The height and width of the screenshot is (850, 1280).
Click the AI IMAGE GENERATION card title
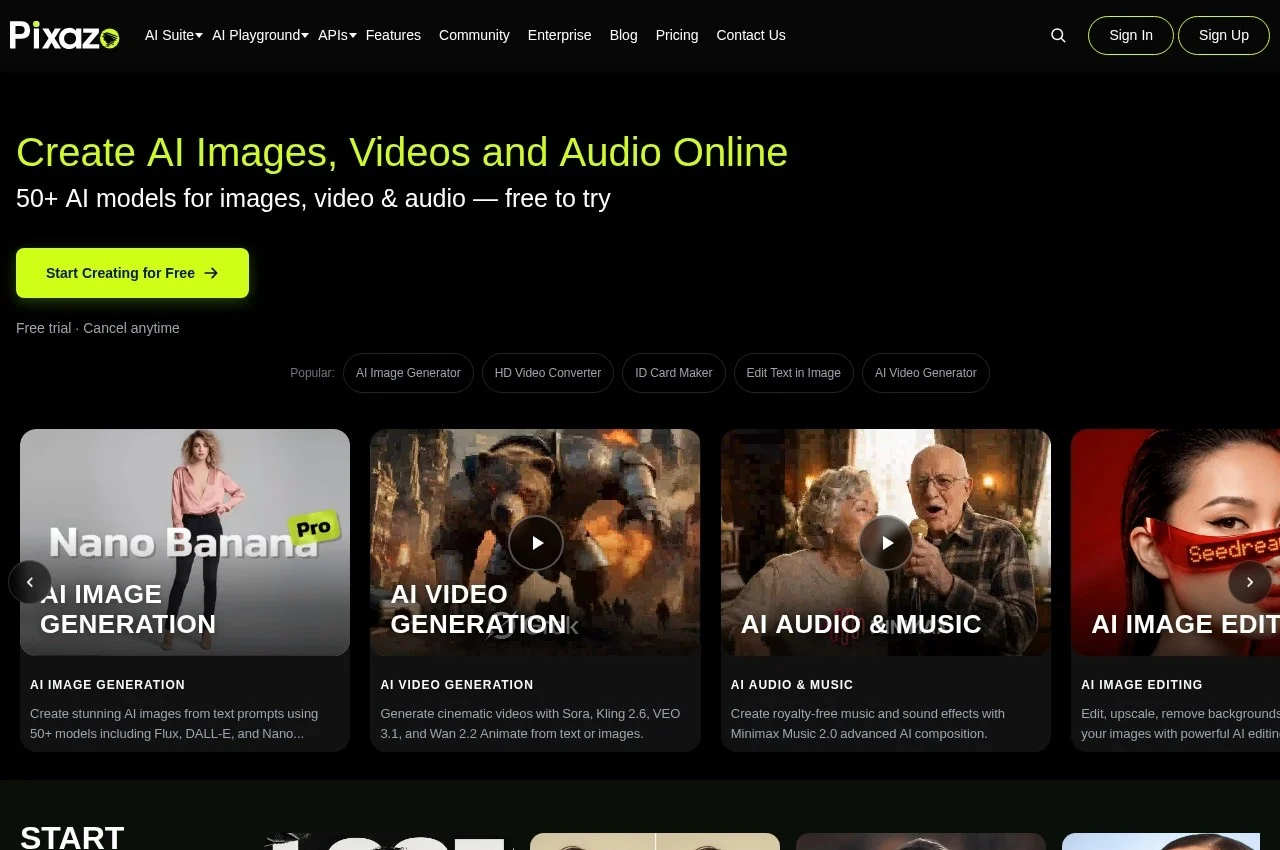[x=107, y=685]
